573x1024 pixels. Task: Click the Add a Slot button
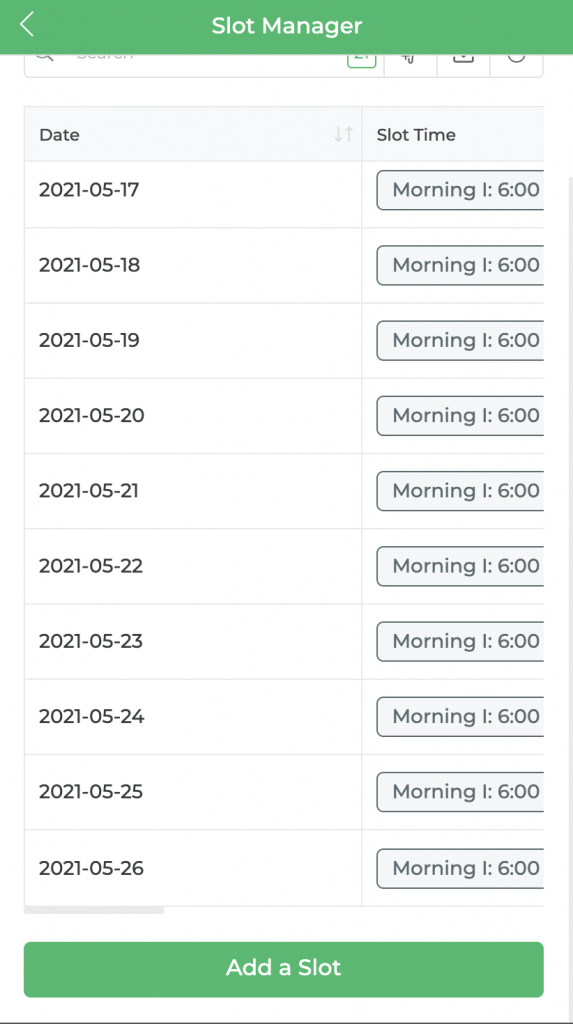(284, 969)
